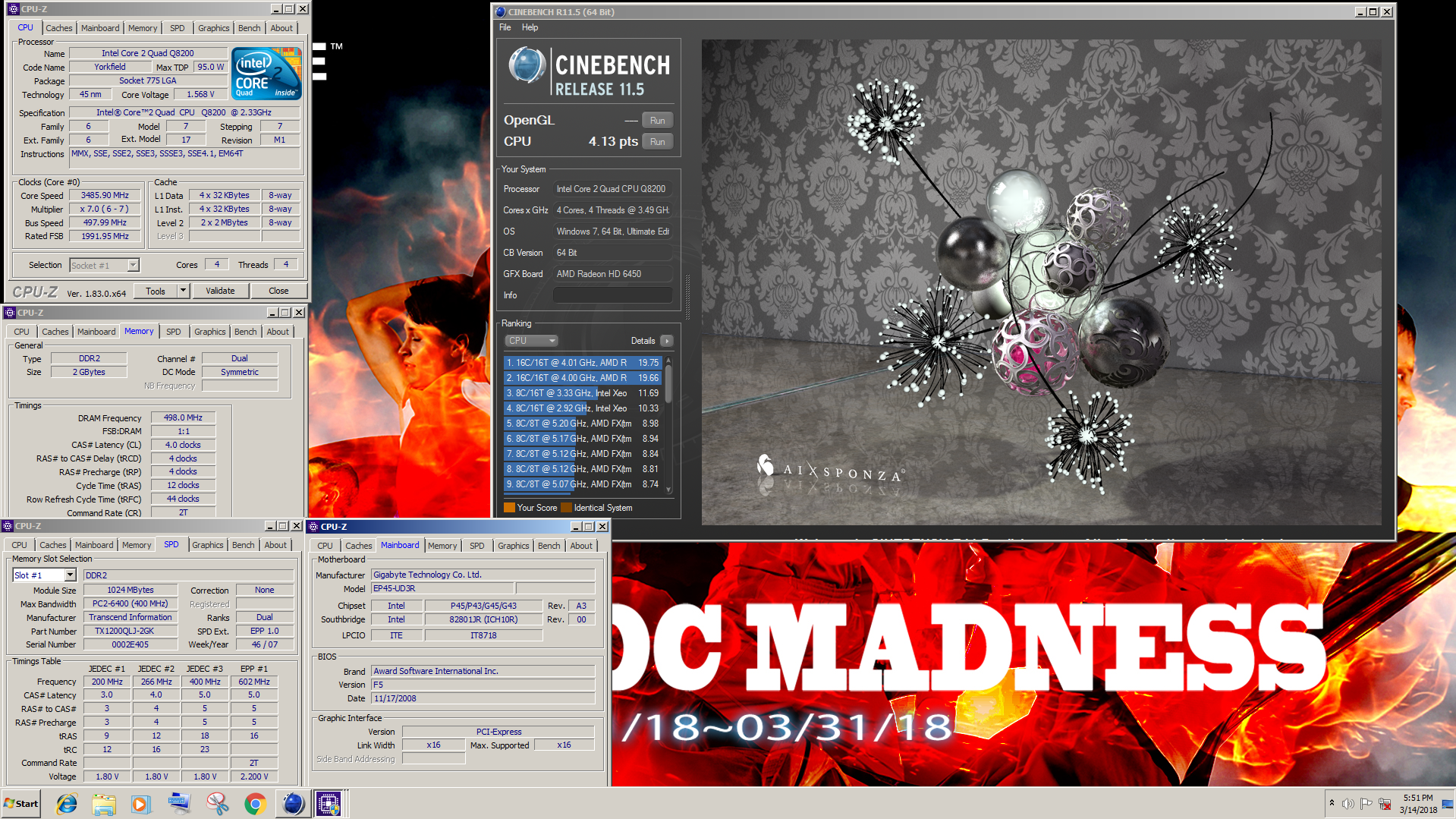
Task: Open the Socket #1 selection dropdown
Action: tap(134, 265)
